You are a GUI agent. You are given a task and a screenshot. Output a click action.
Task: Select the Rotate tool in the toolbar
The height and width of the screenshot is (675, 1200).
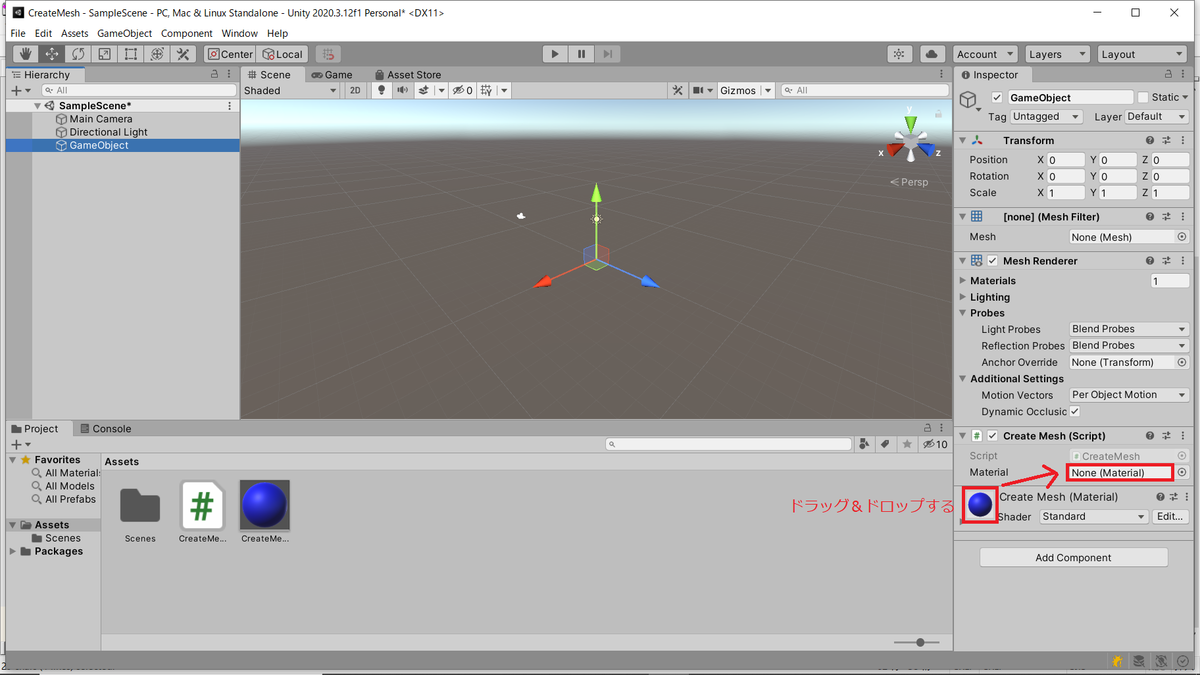pos(78,54)
